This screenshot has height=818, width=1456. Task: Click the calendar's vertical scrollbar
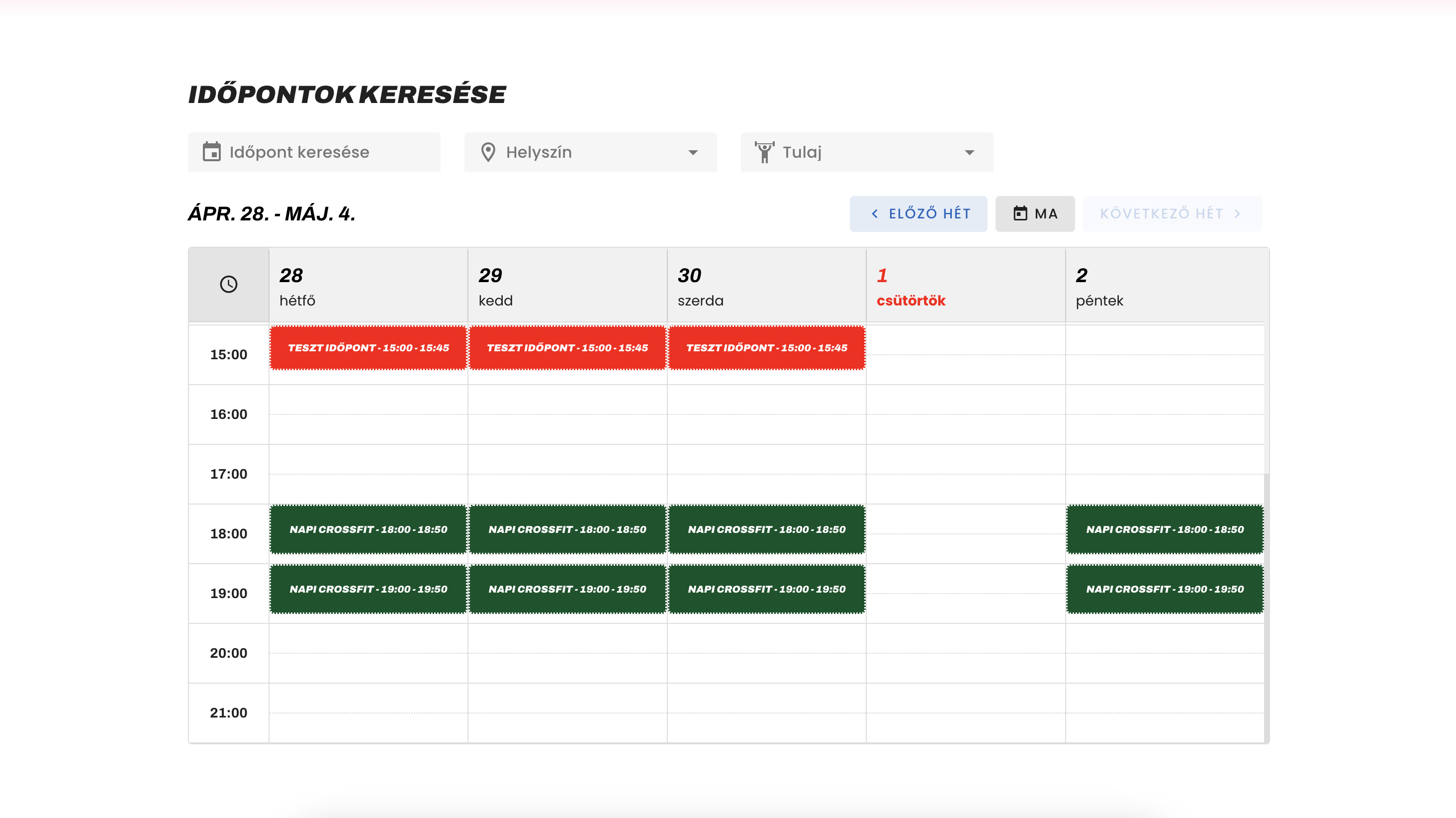pos(1266,606)
